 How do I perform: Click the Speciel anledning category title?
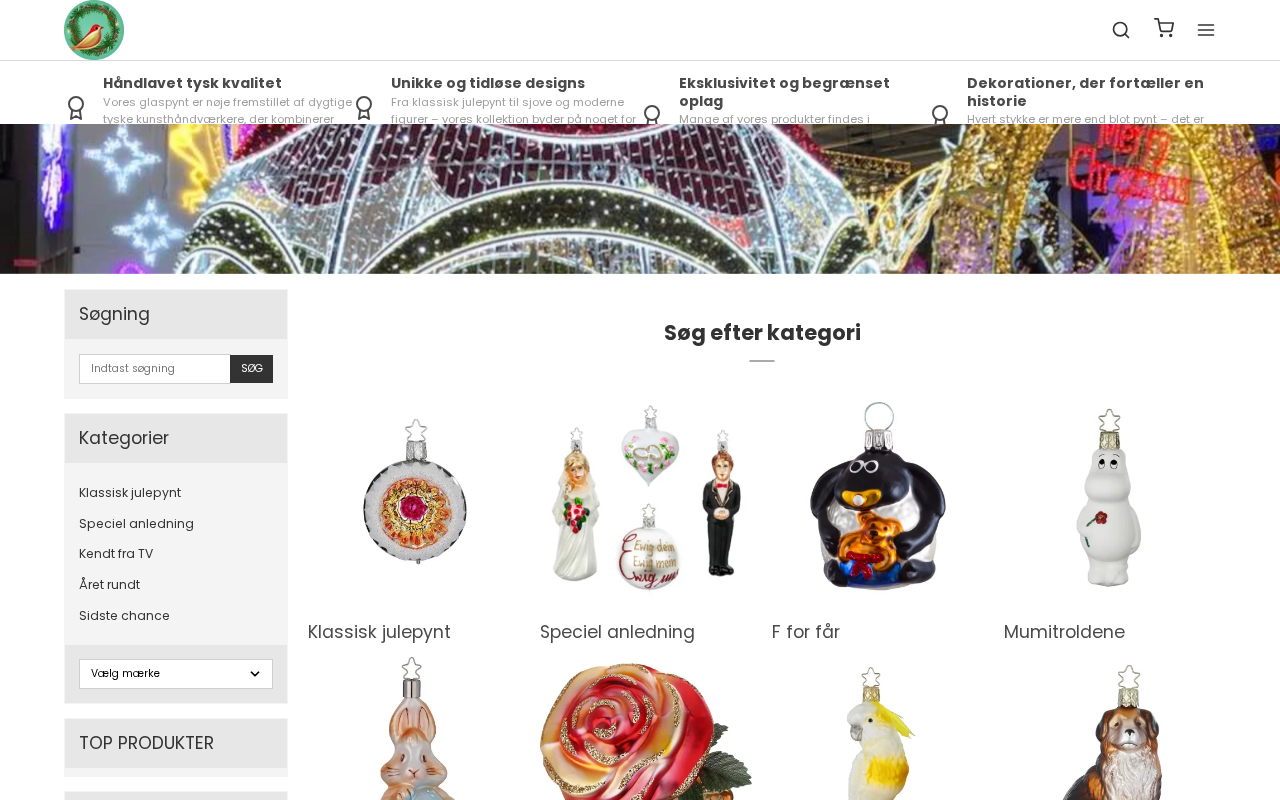[617, 632]
